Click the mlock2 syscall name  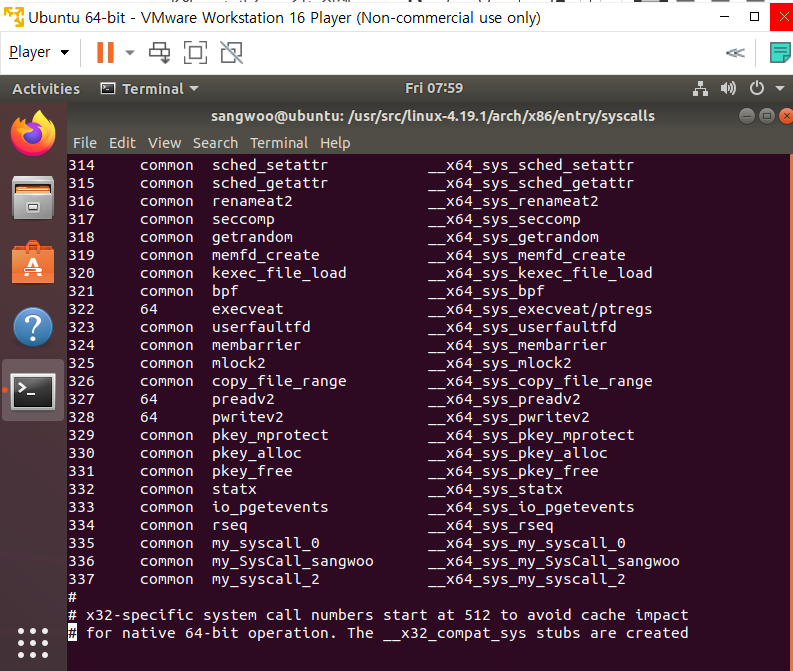(238, 363)
